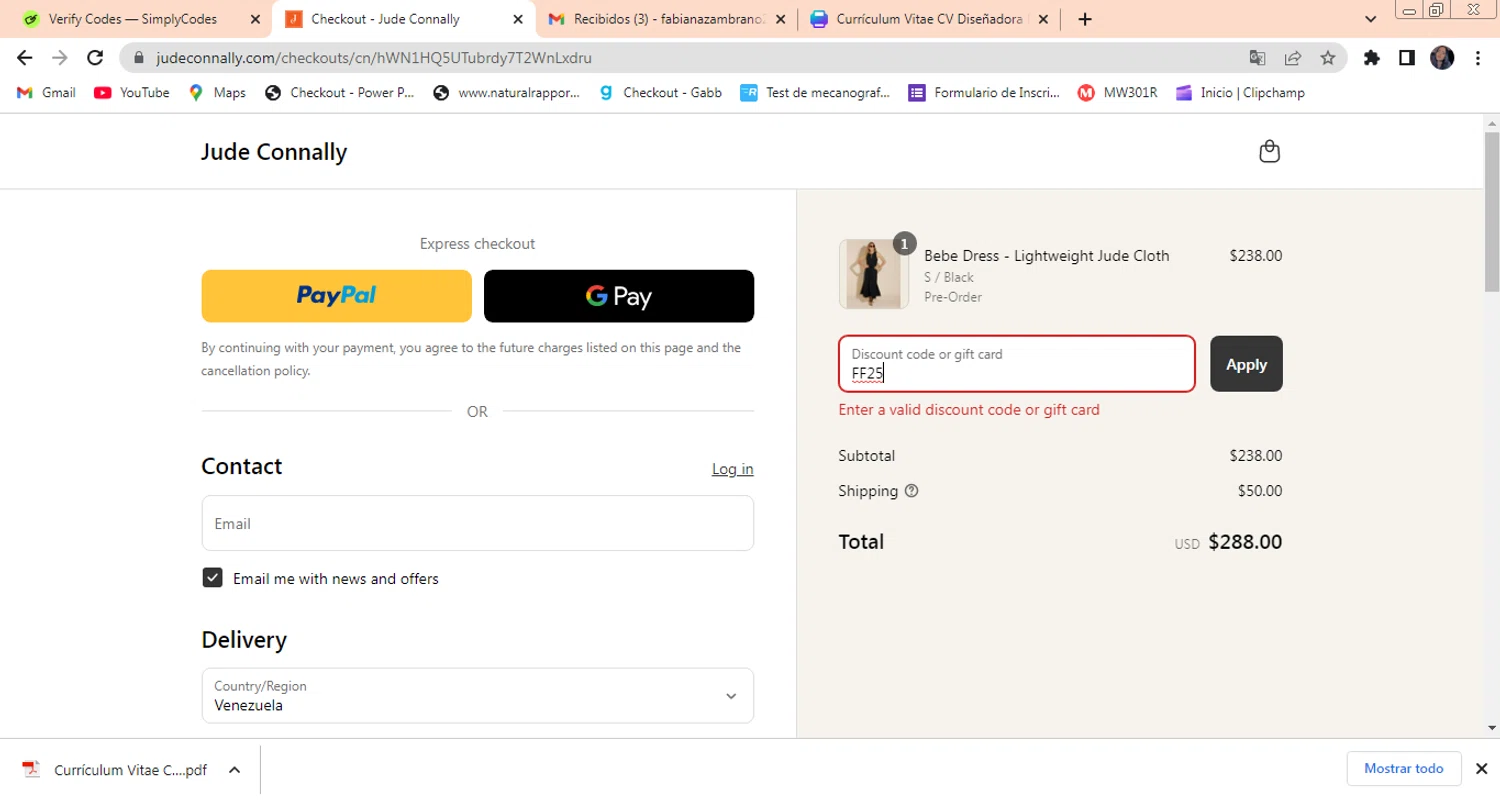Click the Apply discount button
1500x800 pixels.
click(1246, 364)
